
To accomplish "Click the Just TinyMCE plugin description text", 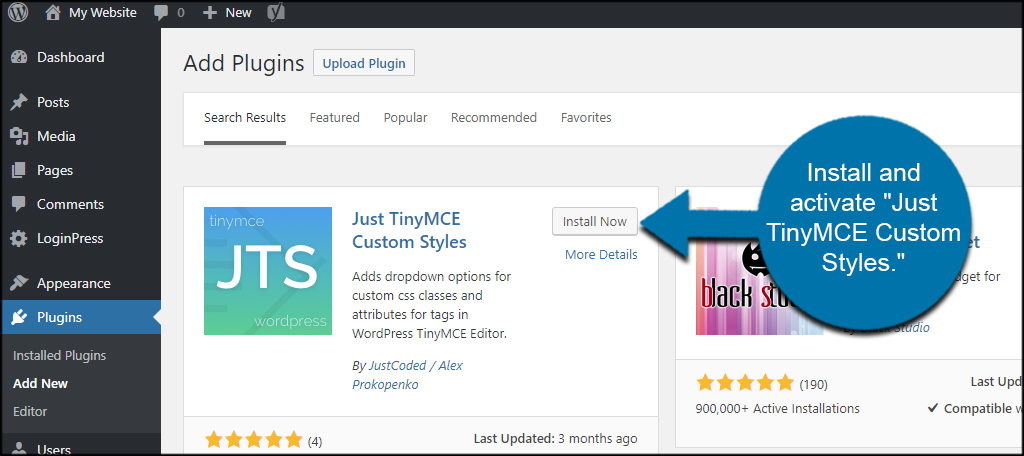I will click(x=432, y=305).
